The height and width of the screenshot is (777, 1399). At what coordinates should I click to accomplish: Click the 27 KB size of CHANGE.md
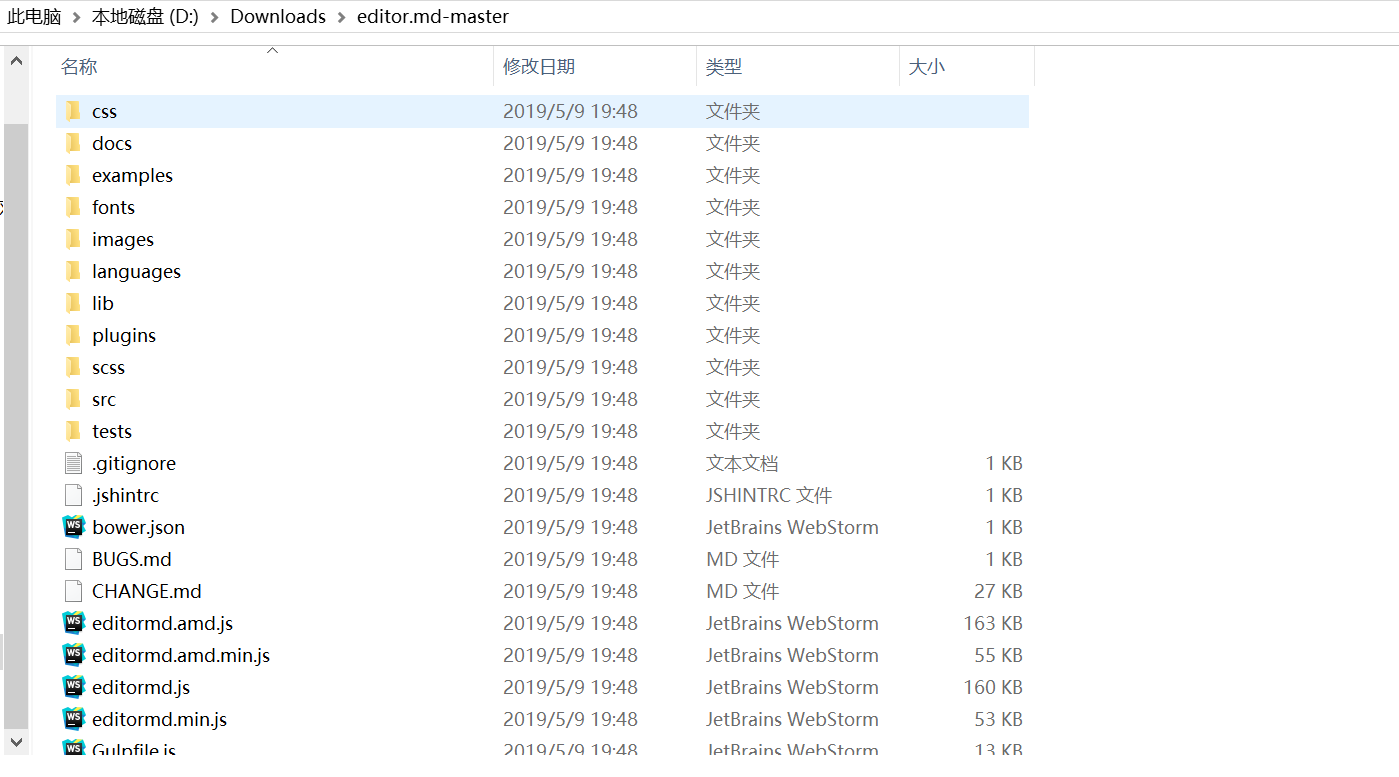(998, 591)
